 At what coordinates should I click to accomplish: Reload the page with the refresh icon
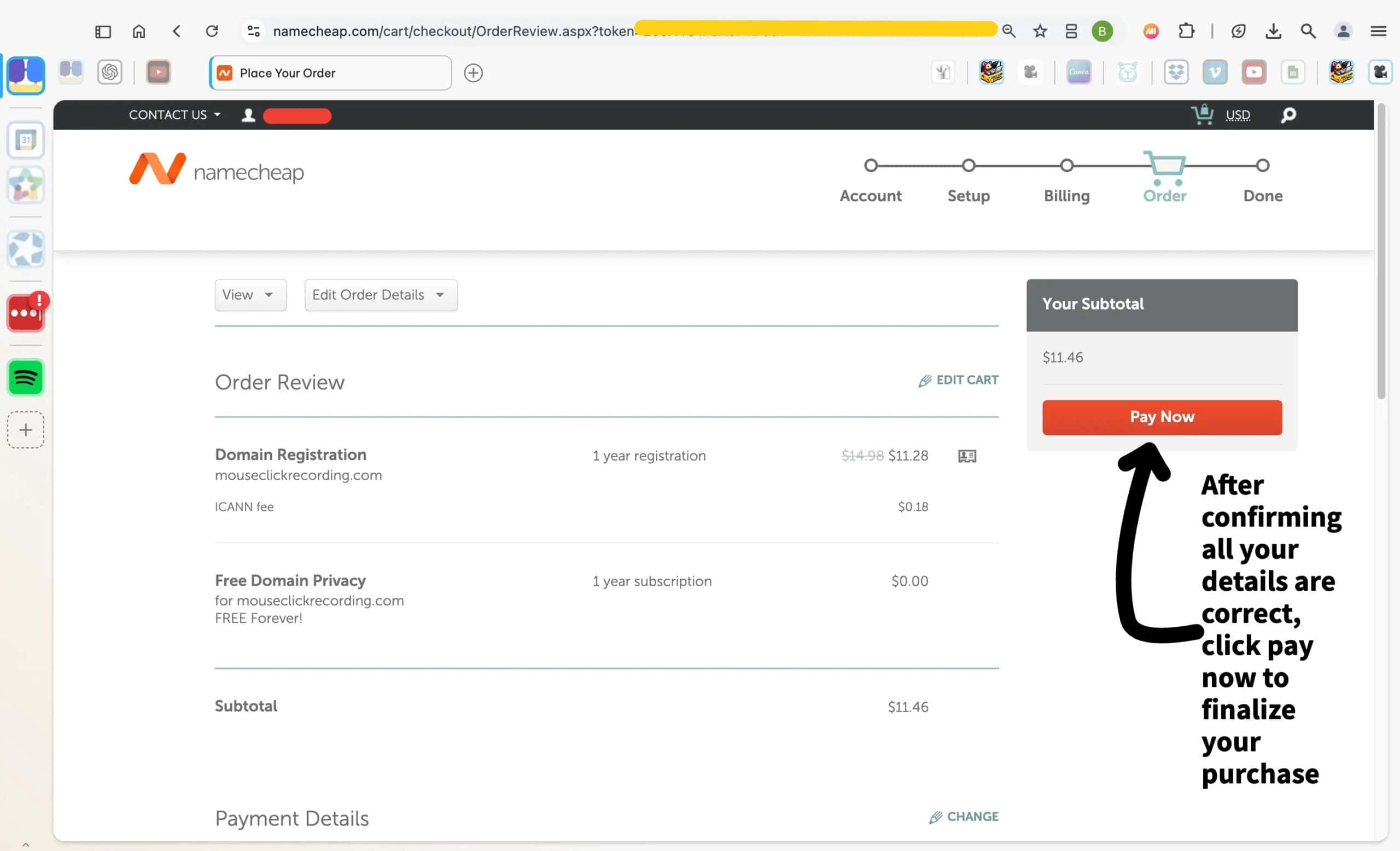[212, 31]
